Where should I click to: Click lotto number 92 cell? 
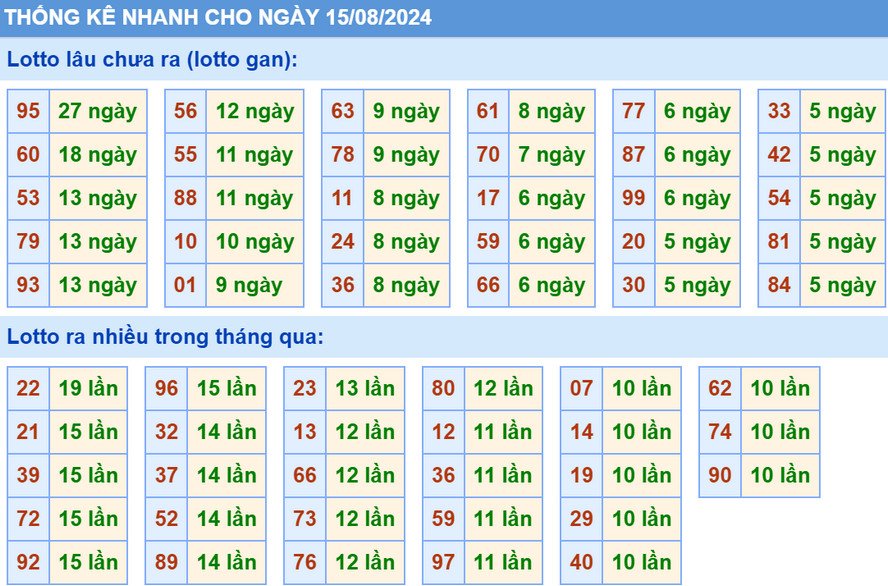click(x=28, y=562)
